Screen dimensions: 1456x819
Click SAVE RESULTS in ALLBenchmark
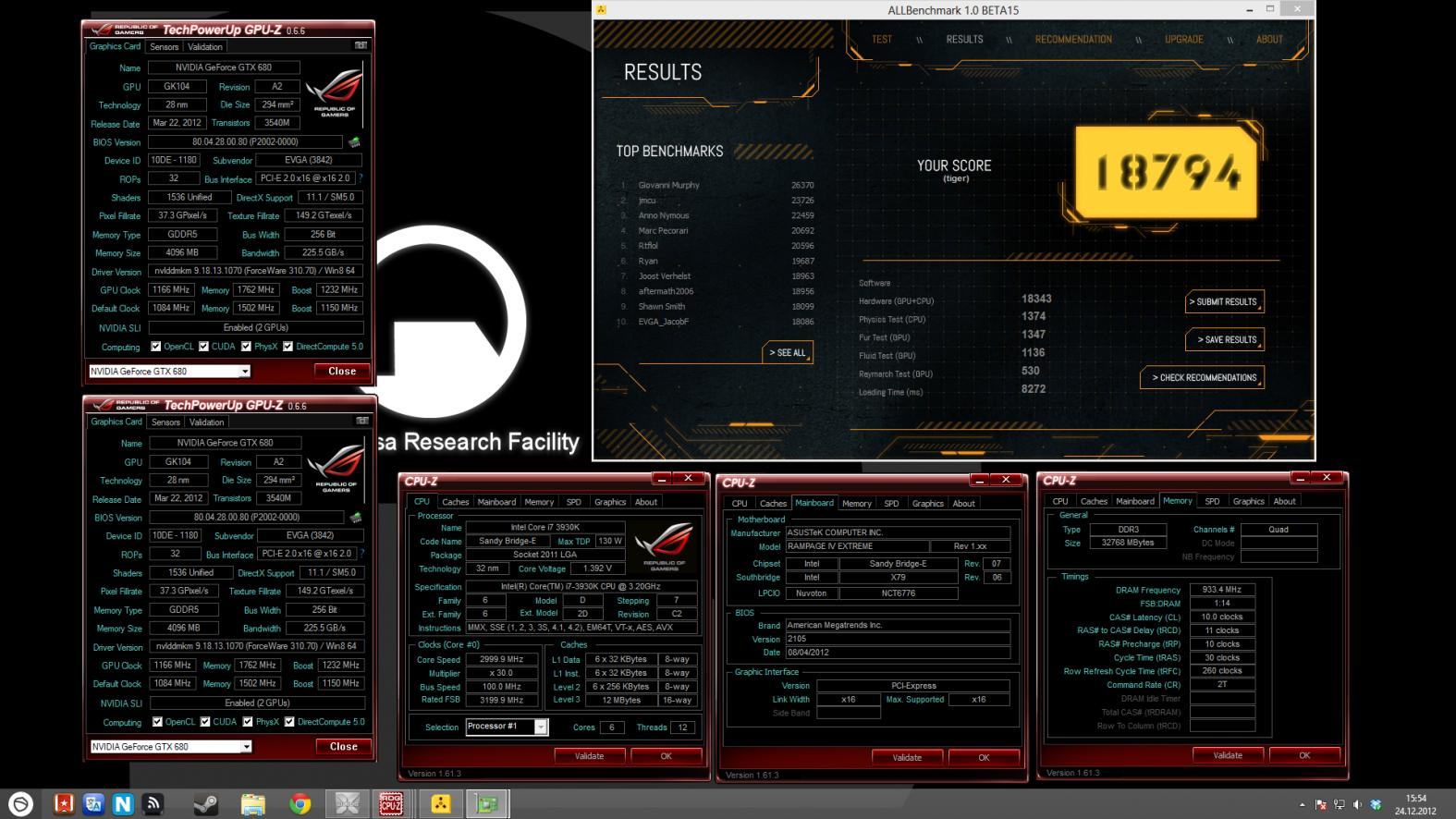[1227, 339]
